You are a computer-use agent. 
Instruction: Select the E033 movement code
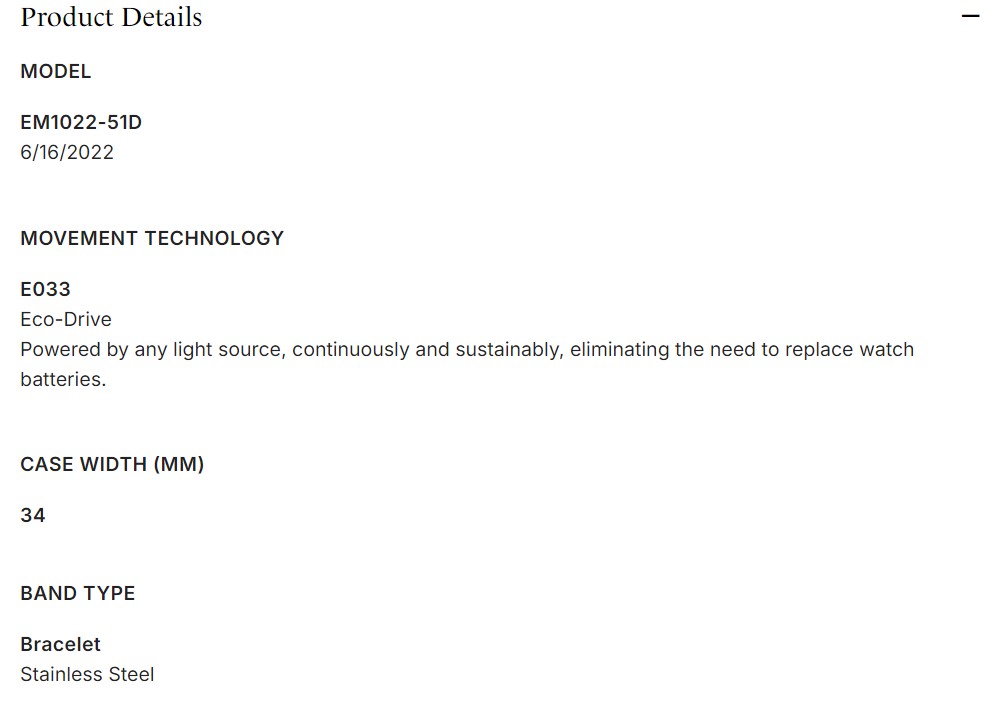click(x=45, y=289)
